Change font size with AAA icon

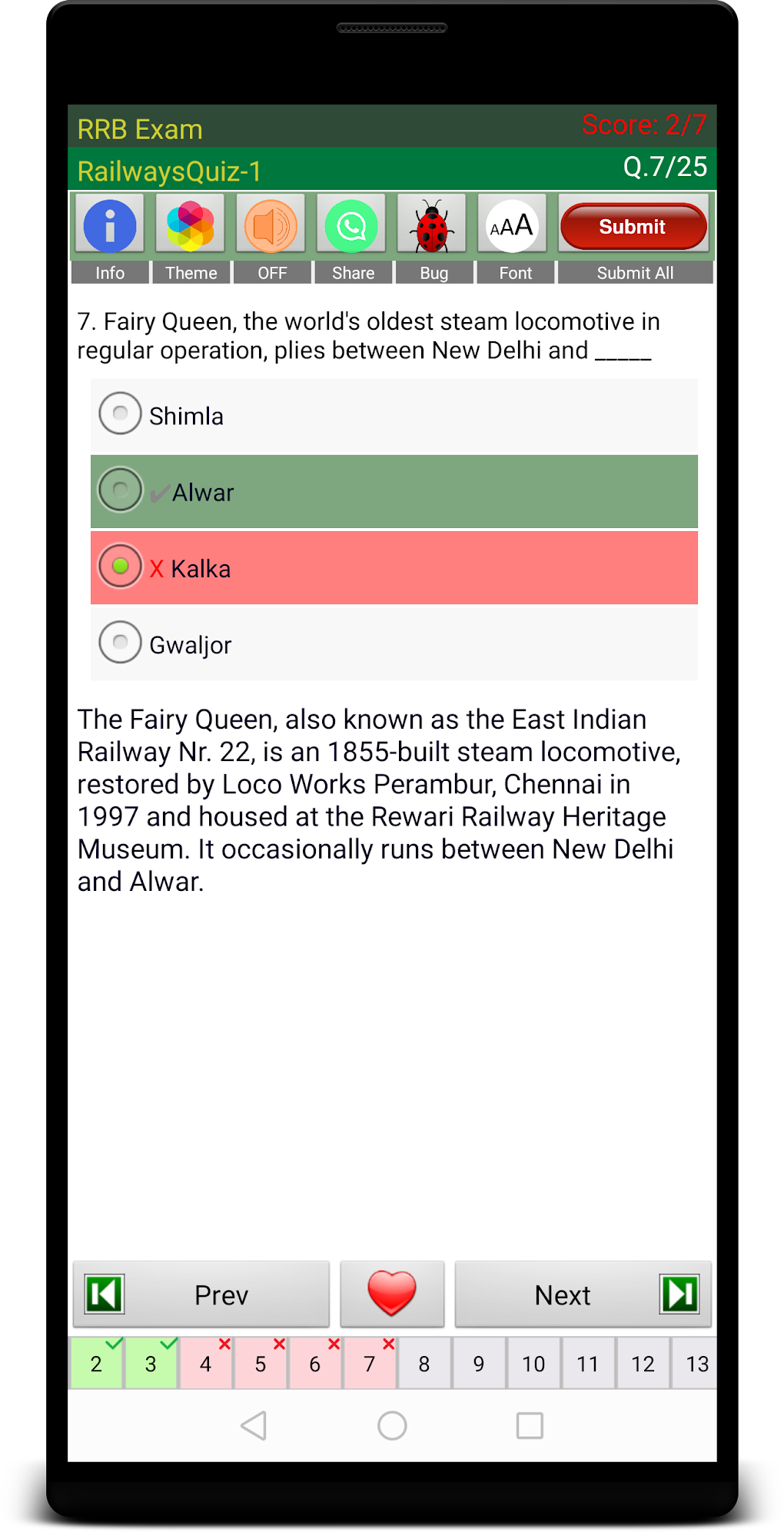[x=512, y=225]
